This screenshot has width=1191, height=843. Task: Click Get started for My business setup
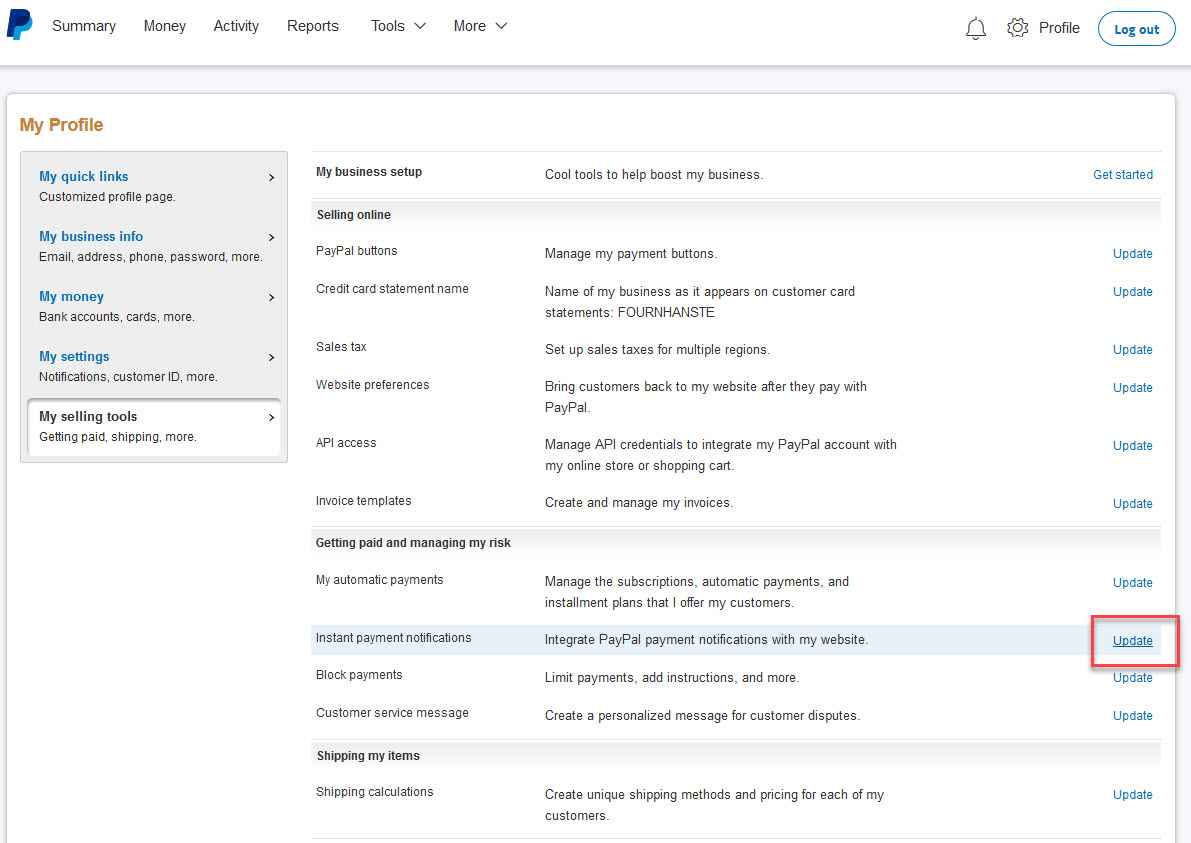tap(1123, 175)
